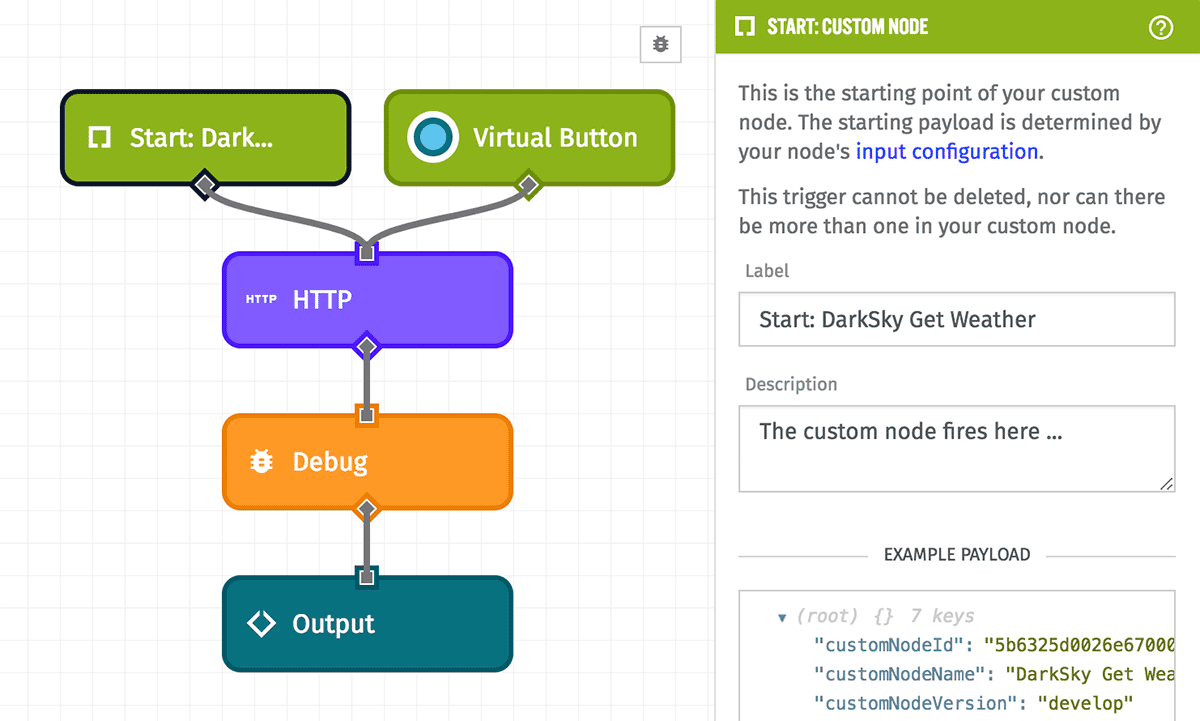Click the HTTP node's output connector
This screenshot has width=1200, height=721.
point(367,347)
